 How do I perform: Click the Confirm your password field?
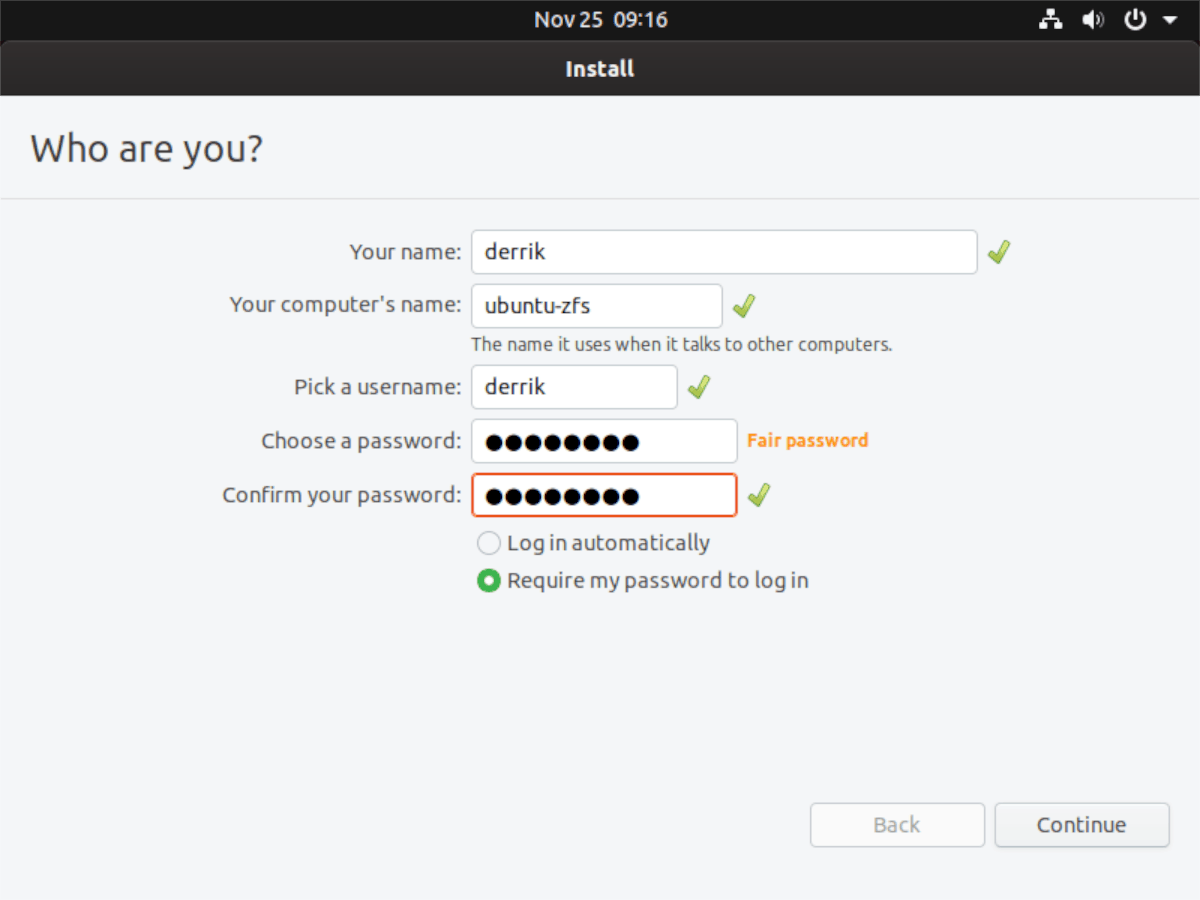(604, 495)
